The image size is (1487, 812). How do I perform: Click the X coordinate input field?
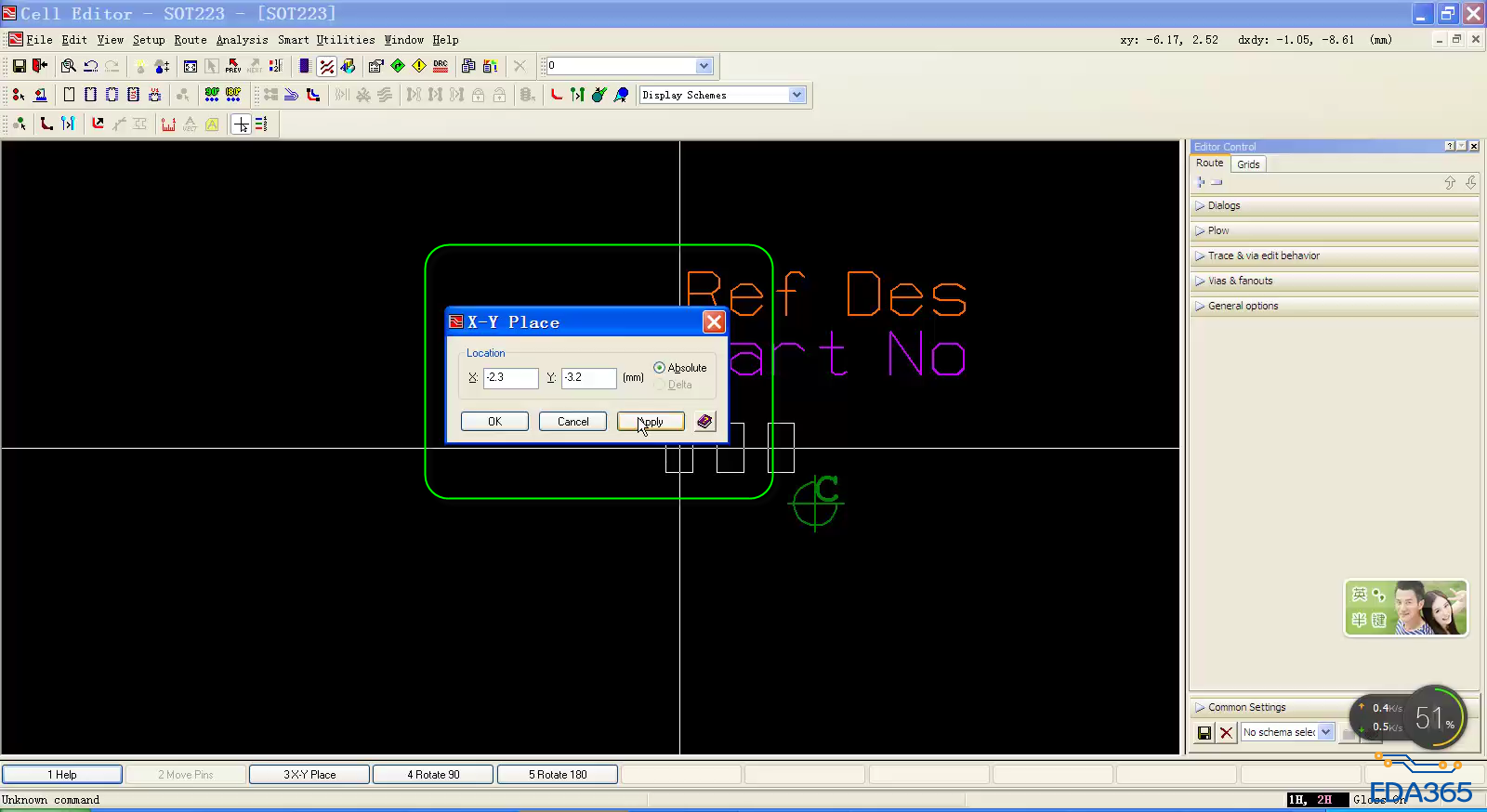510,378
